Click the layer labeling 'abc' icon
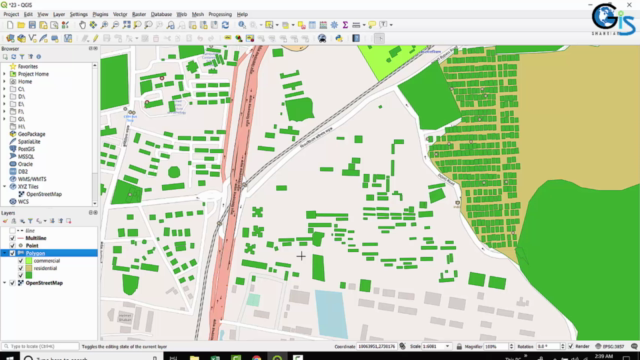This screenshot has width=640, height=360. (x=228, y=38)
